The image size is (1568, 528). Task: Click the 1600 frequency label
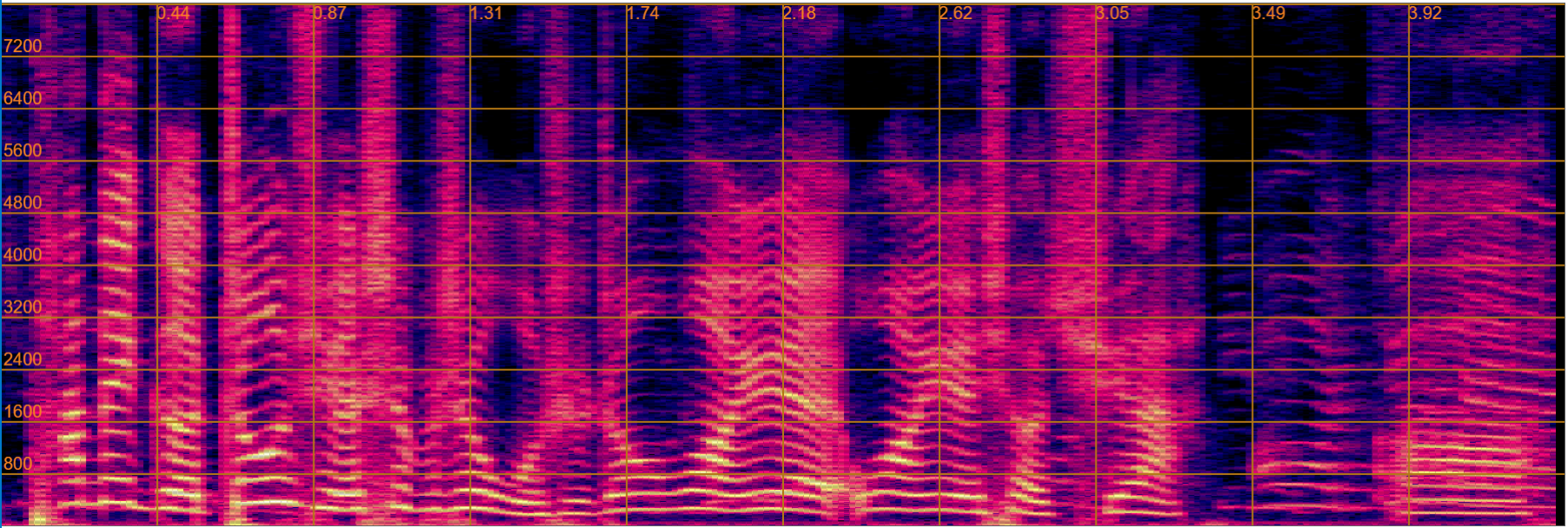[23, 412]
